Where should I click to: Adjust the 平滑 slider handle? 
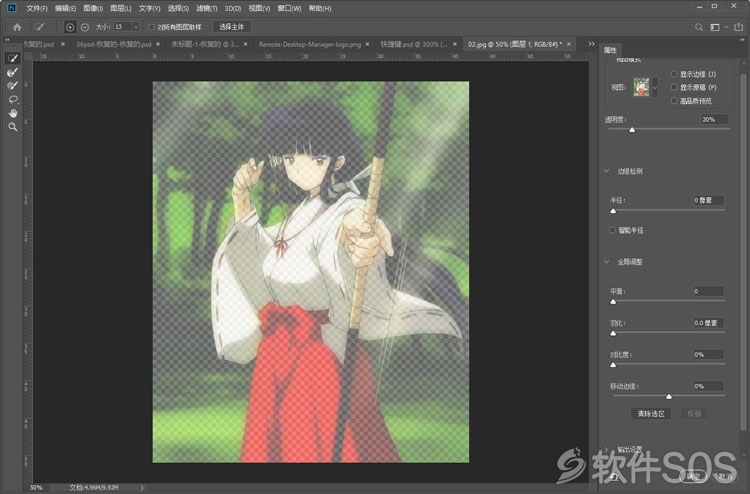(613, 302)
